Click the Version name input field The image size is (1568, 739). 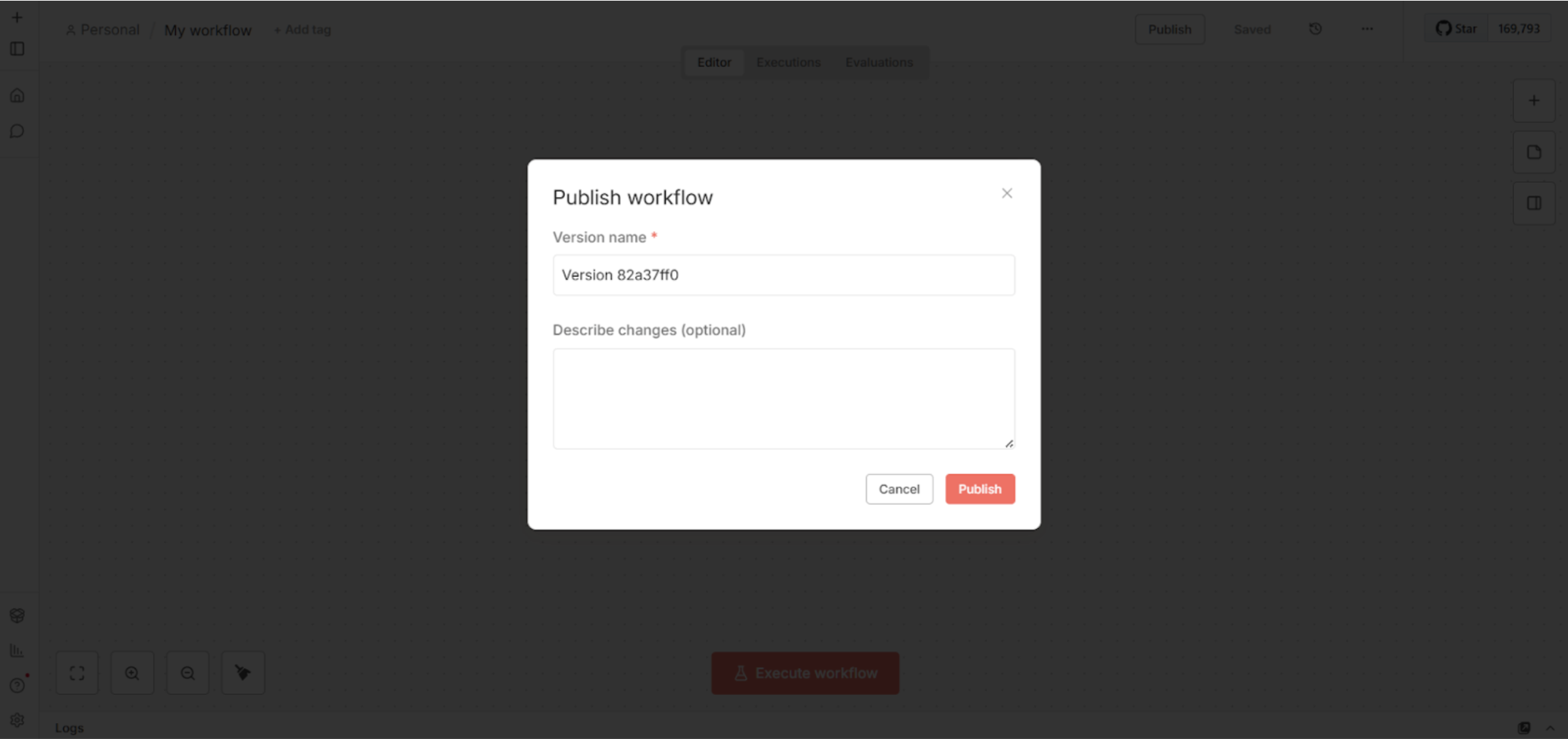pos(783,275)
